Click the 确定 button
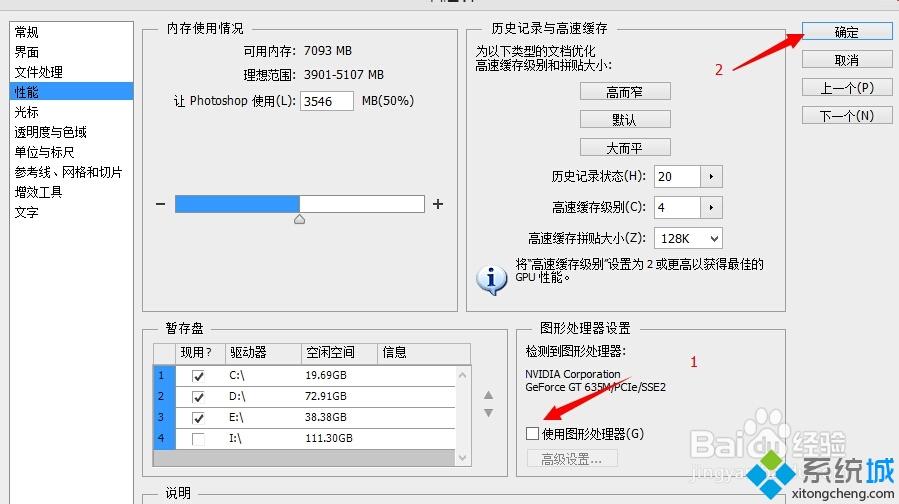 [x=847, y=32]
